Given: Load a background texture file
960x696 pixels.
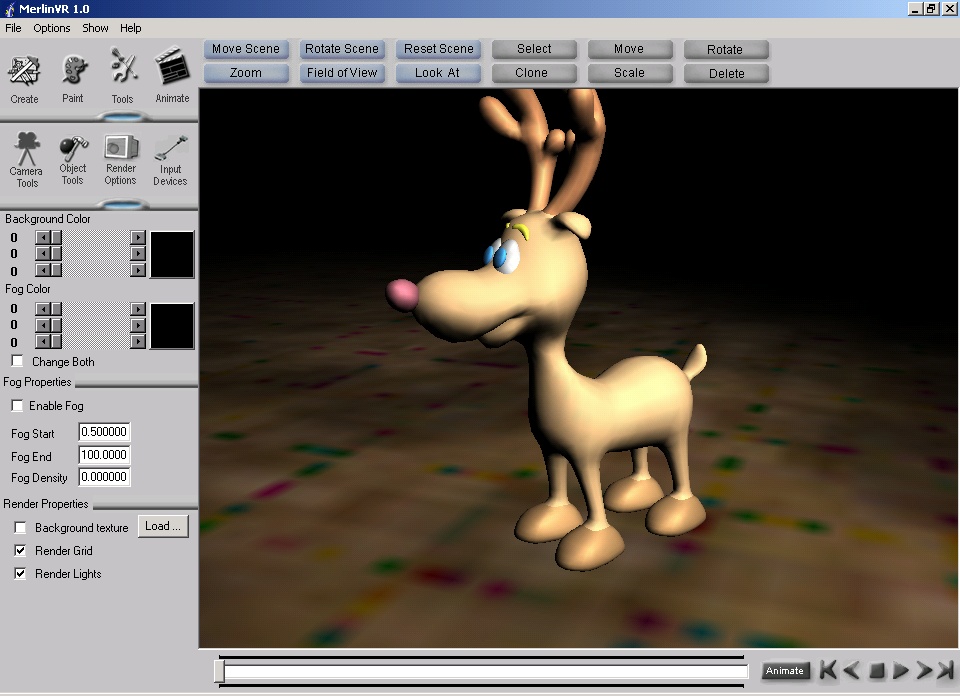Looking at the screenshot, I should tap(163, 526).
